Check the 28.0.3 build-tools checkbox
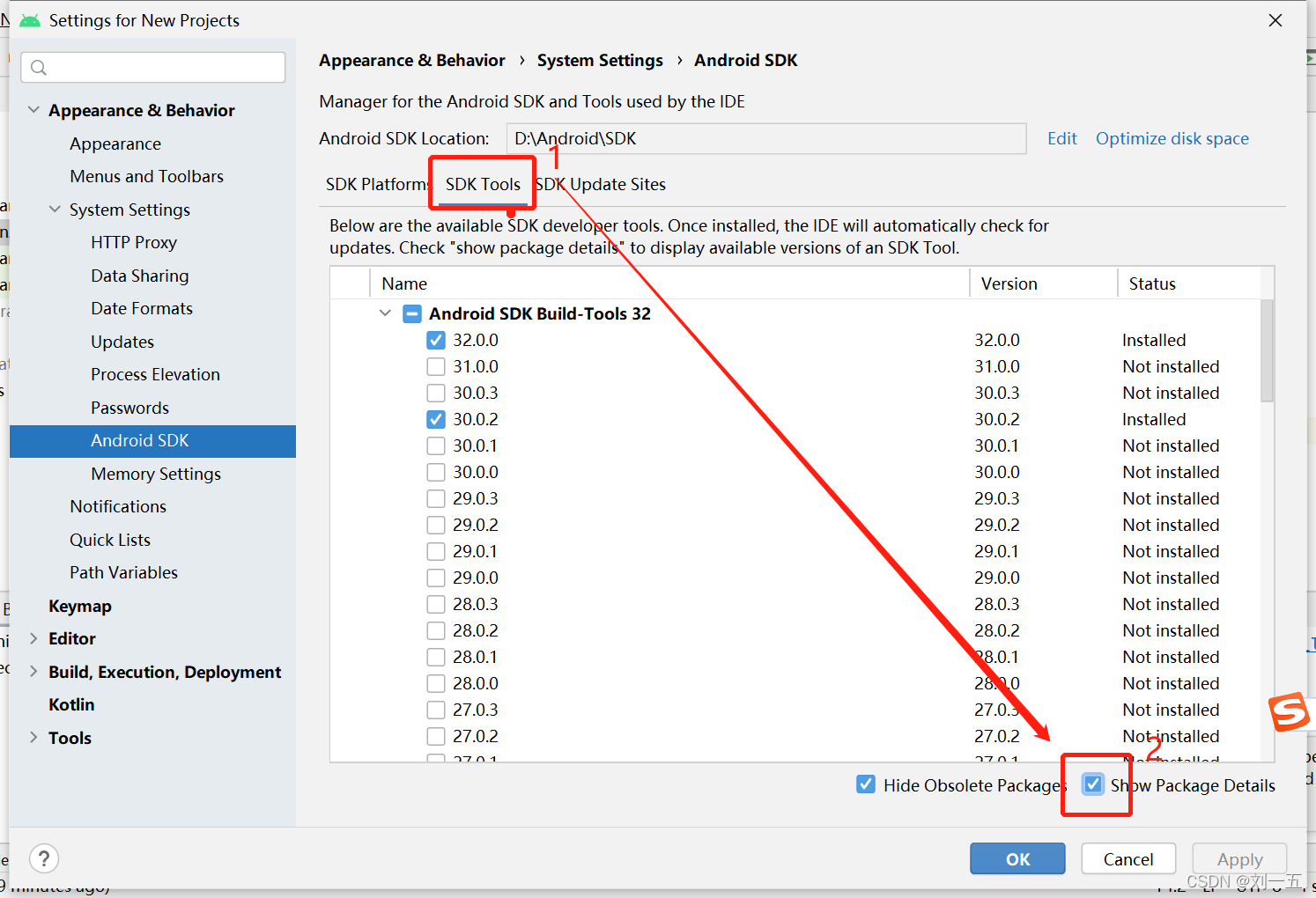1316x898 pixels. (x=436, y=604)
